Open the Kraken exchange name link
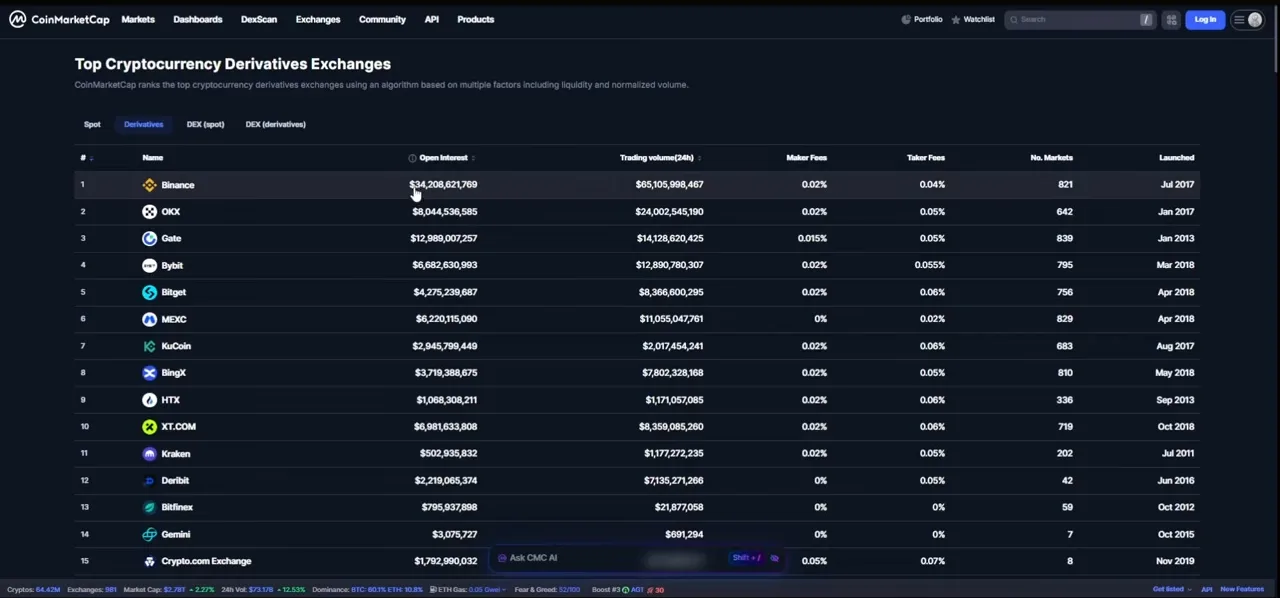Viewport: 1280px width, 598px height. click(x=175, y=454)
